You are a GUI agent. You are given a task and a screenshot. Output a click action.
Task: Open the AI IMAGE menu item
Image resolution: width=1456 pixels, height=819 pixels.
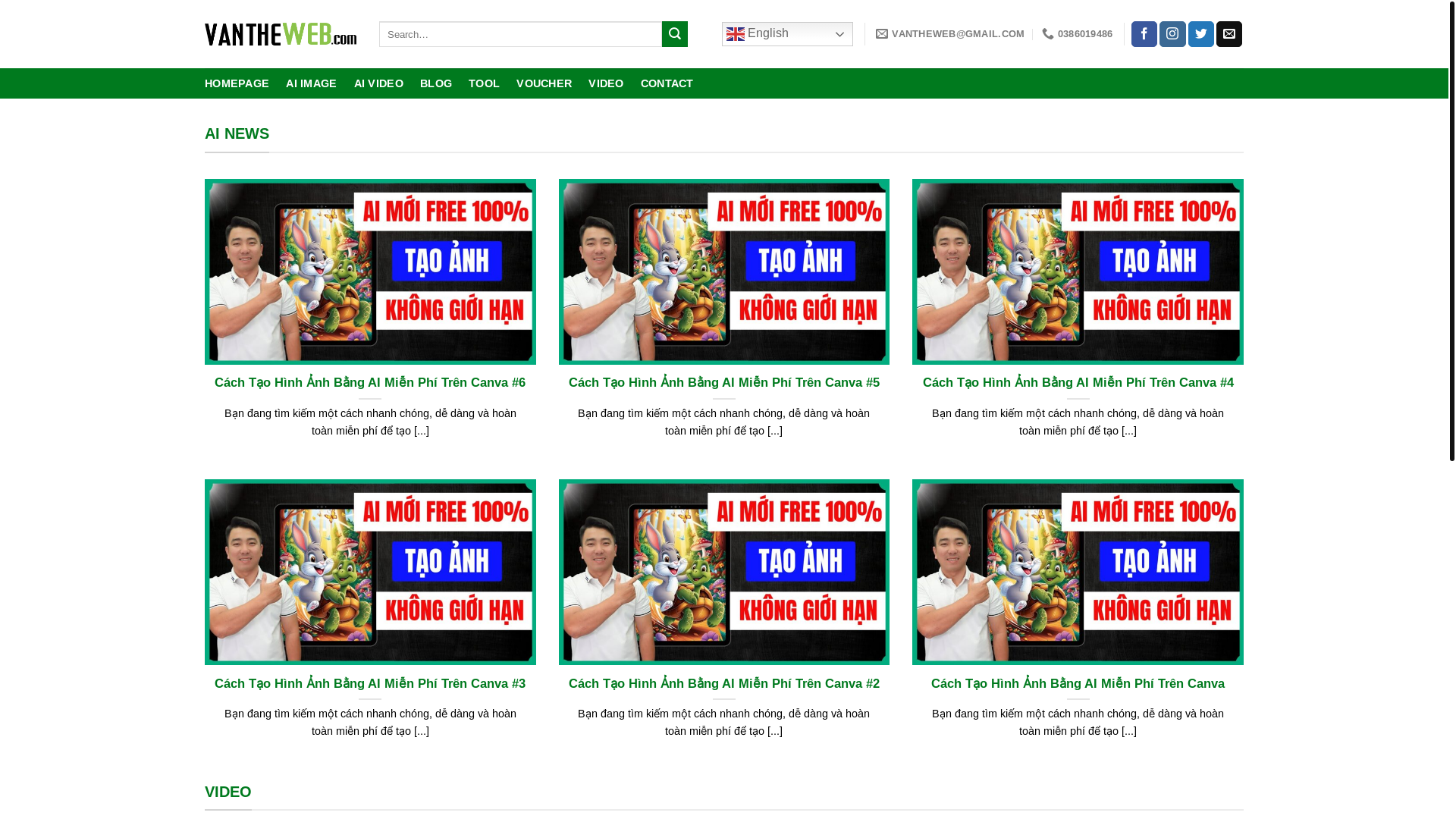point(311,83)
